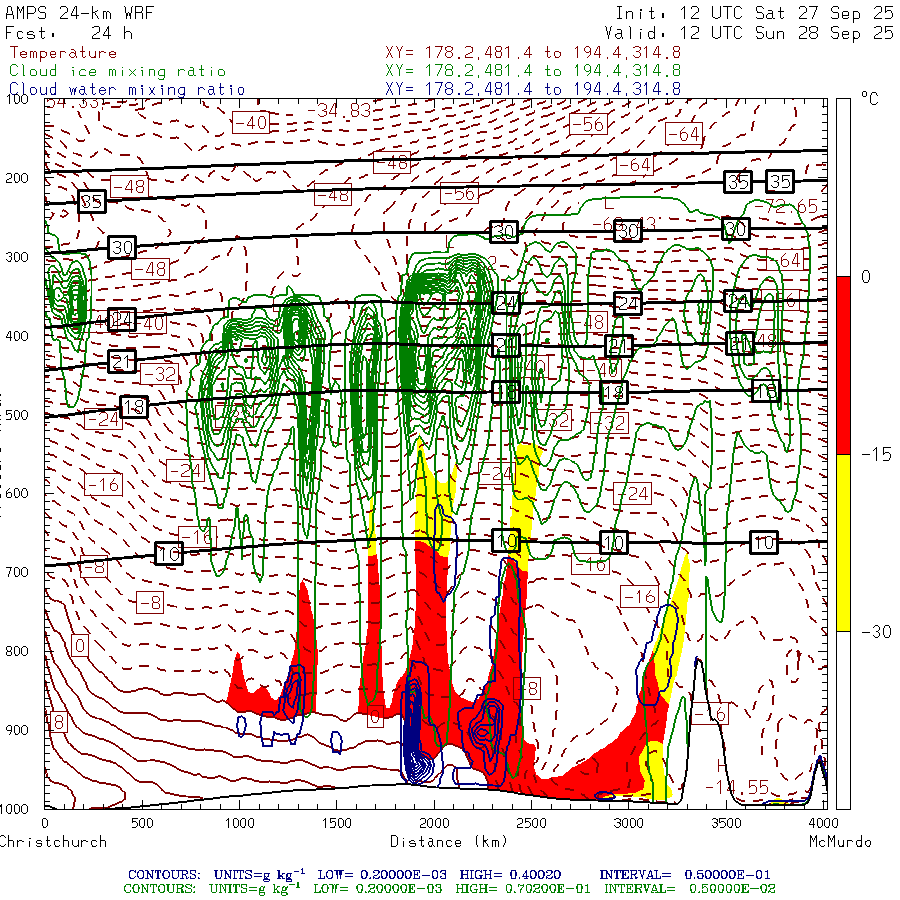
Task: Pick the yellow colorbar segment between -15 and -30
Action: [x=843, y=543]
